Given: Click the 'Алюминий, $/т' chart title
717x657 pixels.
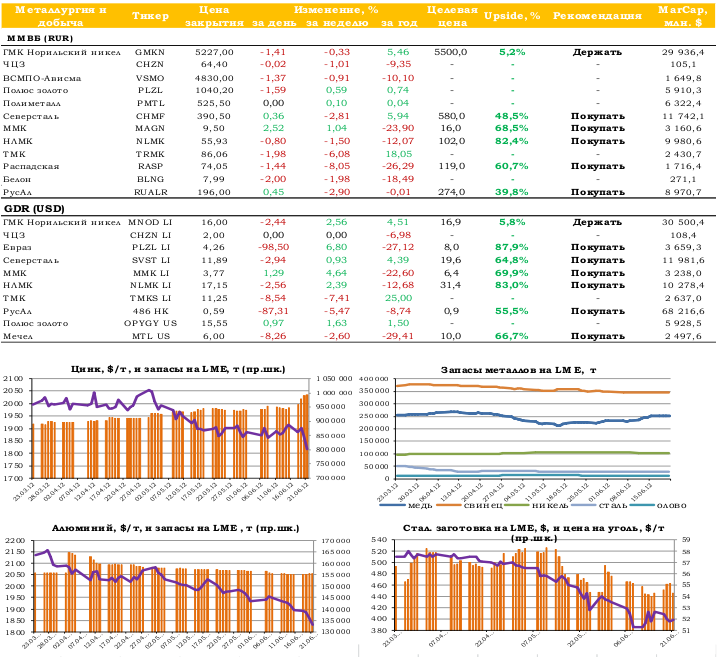Looking at the screenshot, I should (x=176, y=528).
